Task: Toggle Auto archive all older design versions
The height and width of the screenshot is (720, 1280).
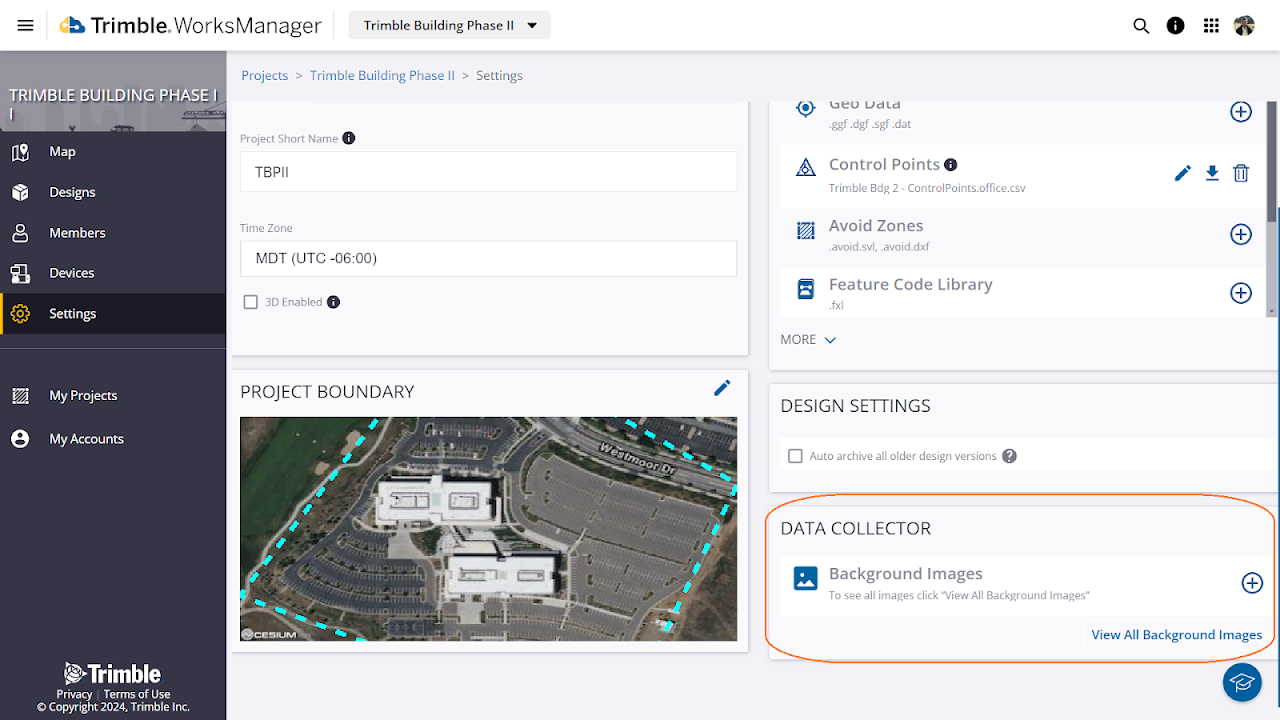Action: coord(796,456)
